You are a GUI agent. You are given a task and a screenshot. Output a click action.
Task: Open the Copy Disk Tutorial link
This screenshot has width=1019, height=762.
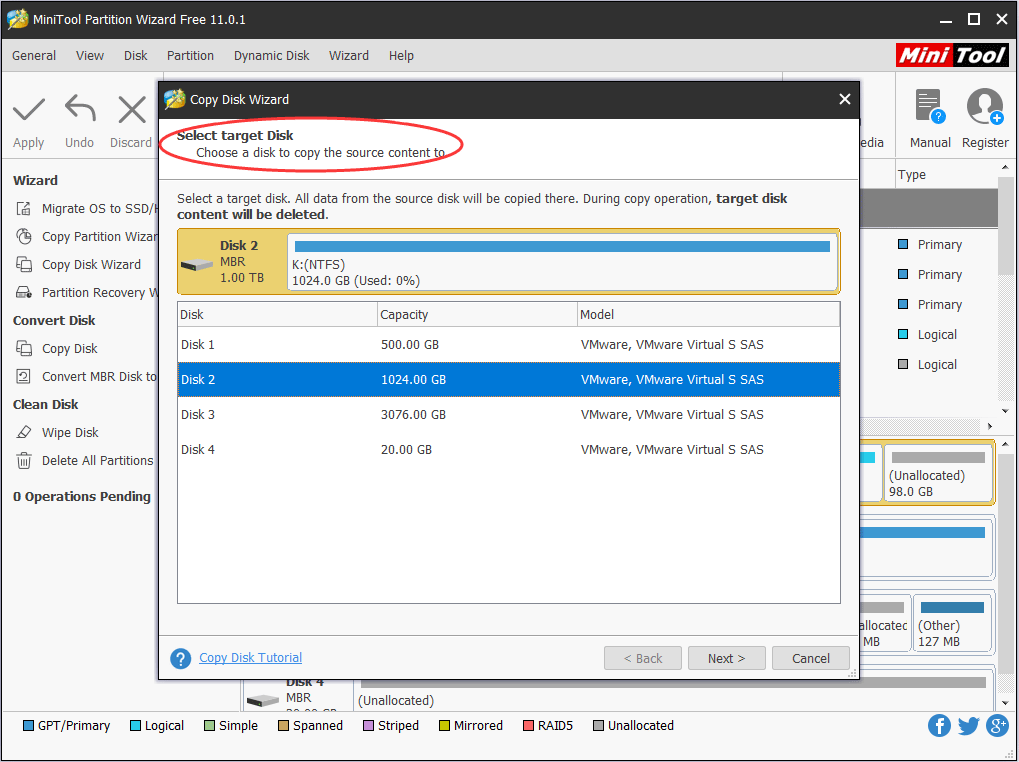(x=250, y=657)
